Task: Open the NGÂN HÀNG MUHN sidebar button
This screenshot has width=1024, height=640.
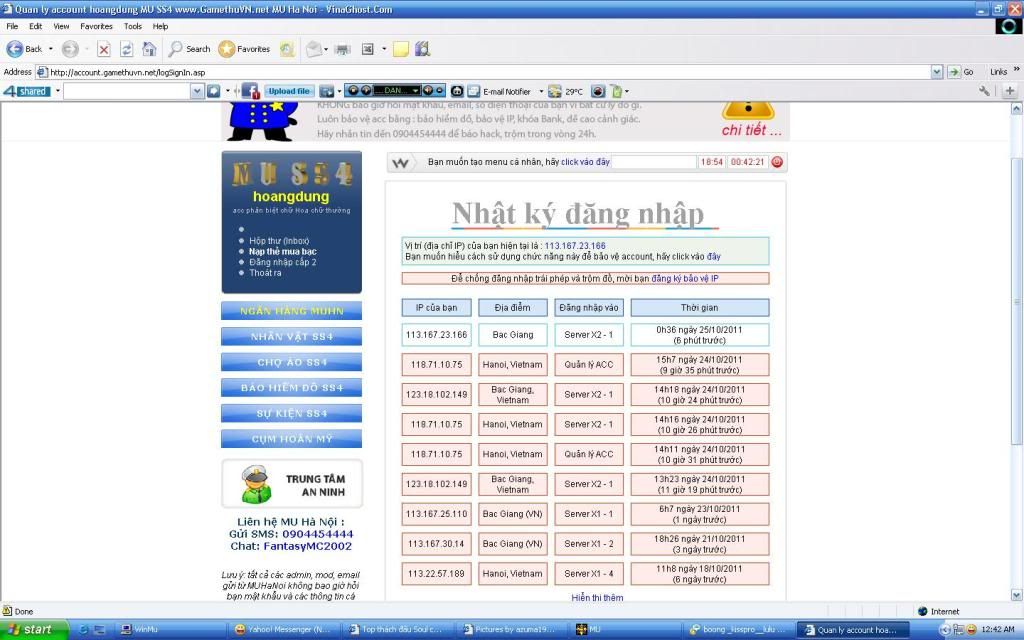Action: point(291,311)
